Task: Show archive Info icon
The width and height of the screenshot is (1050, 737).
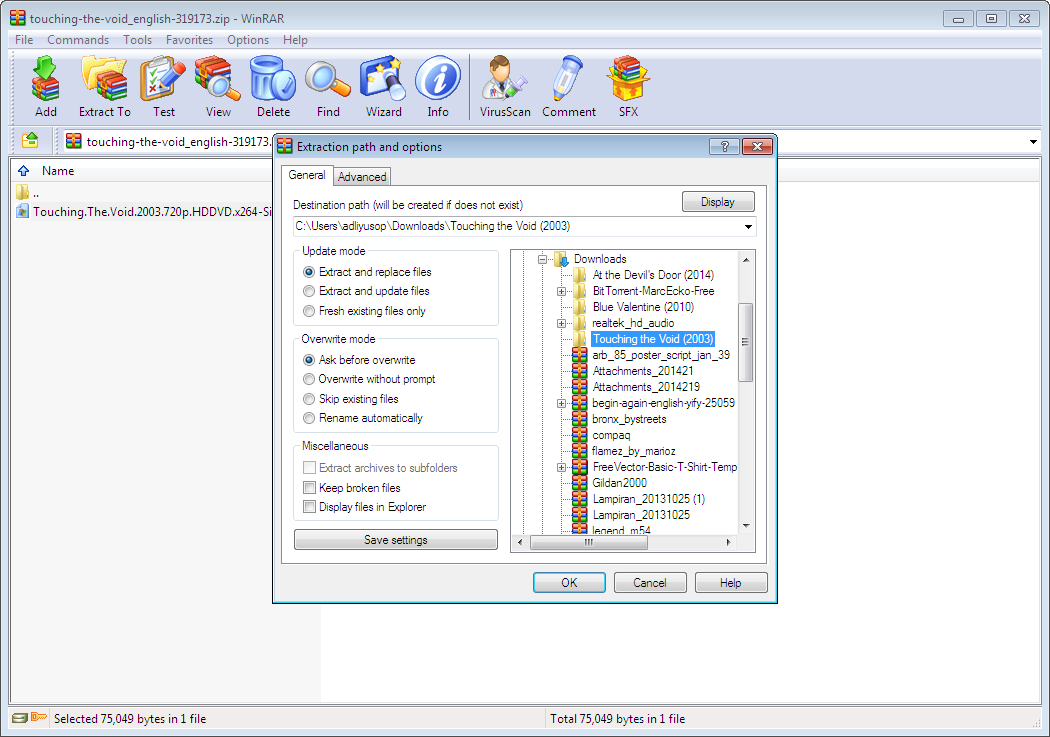Action: 438,87
